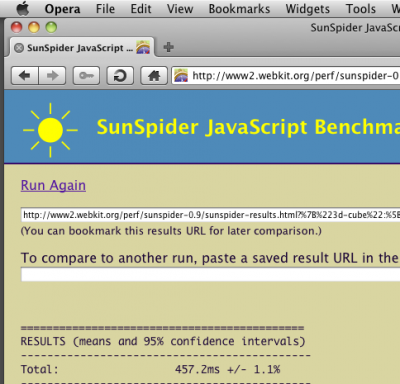Screen dimensions: 400x384
Task: Click the tab's page thumbnail icon
Action: 143,47
